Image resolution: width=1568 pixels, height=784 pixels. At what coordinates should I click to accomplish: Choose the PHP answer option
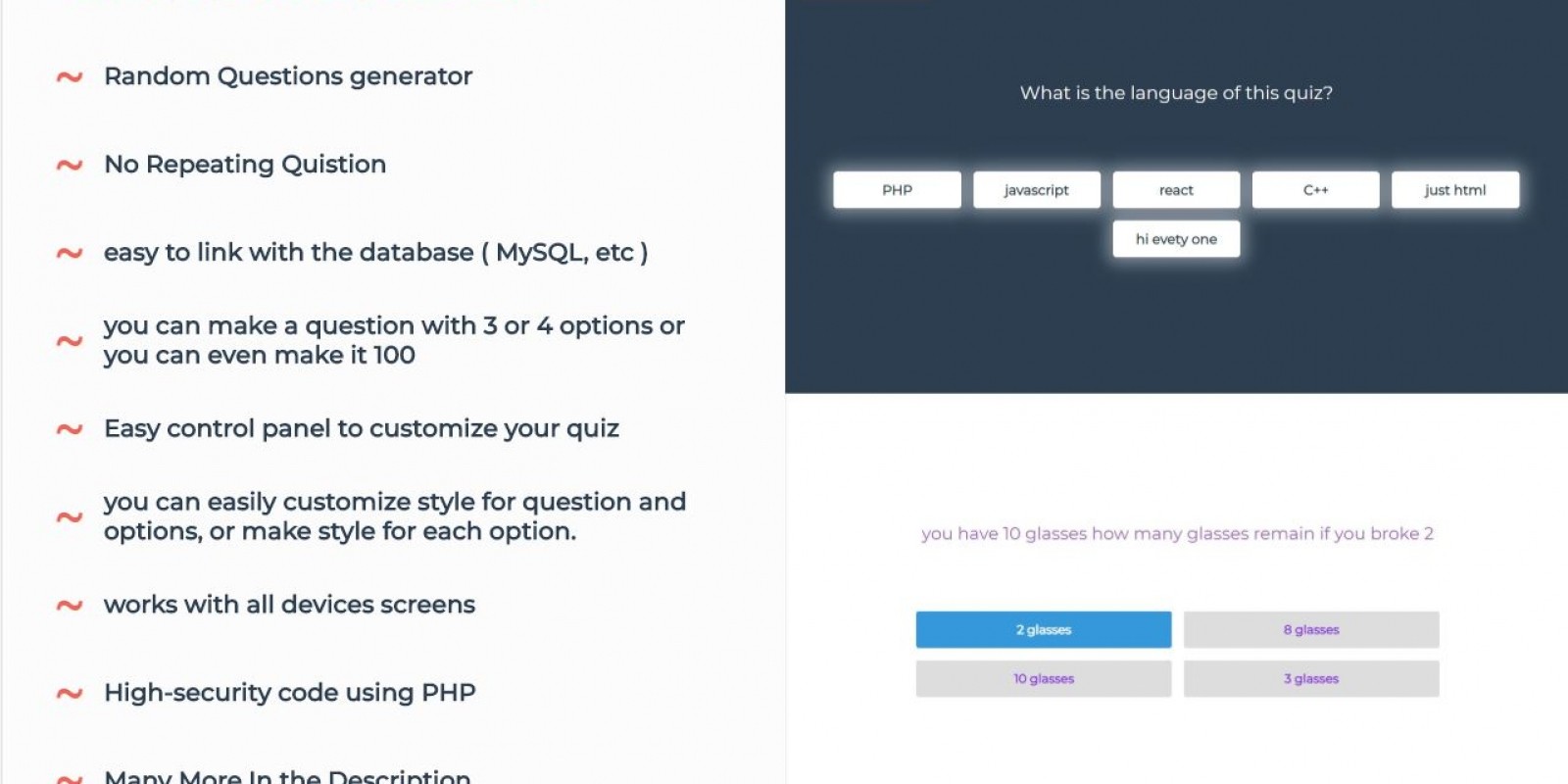point(897,190)
